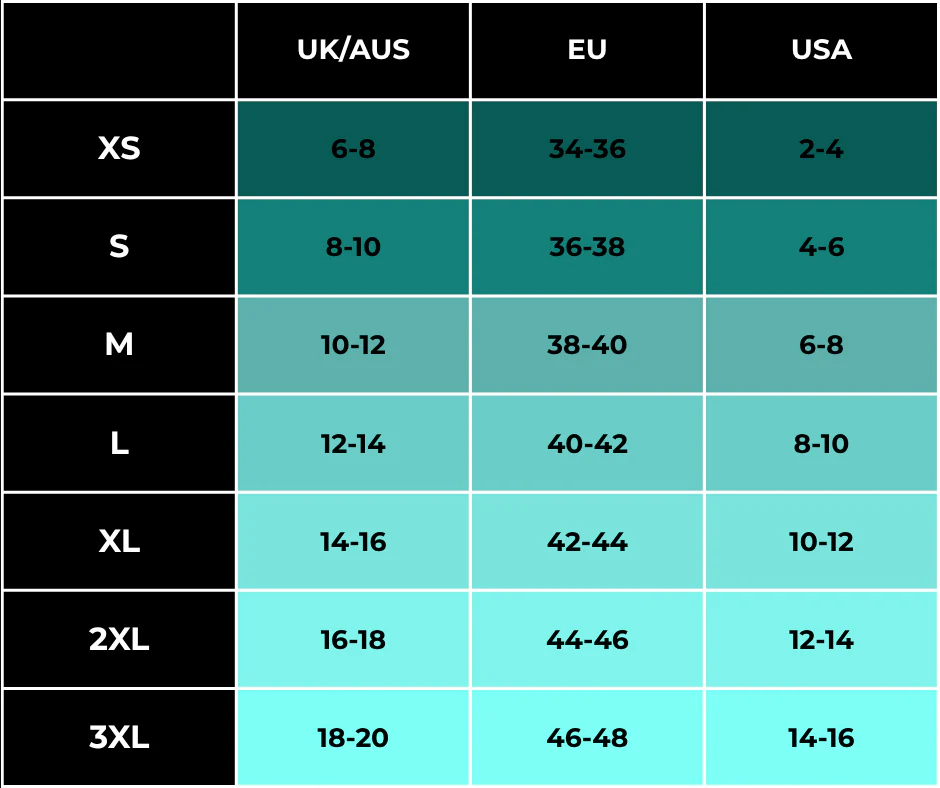Select the XL size row label
This screenshot has height=788, width=940.
(119, 542)
